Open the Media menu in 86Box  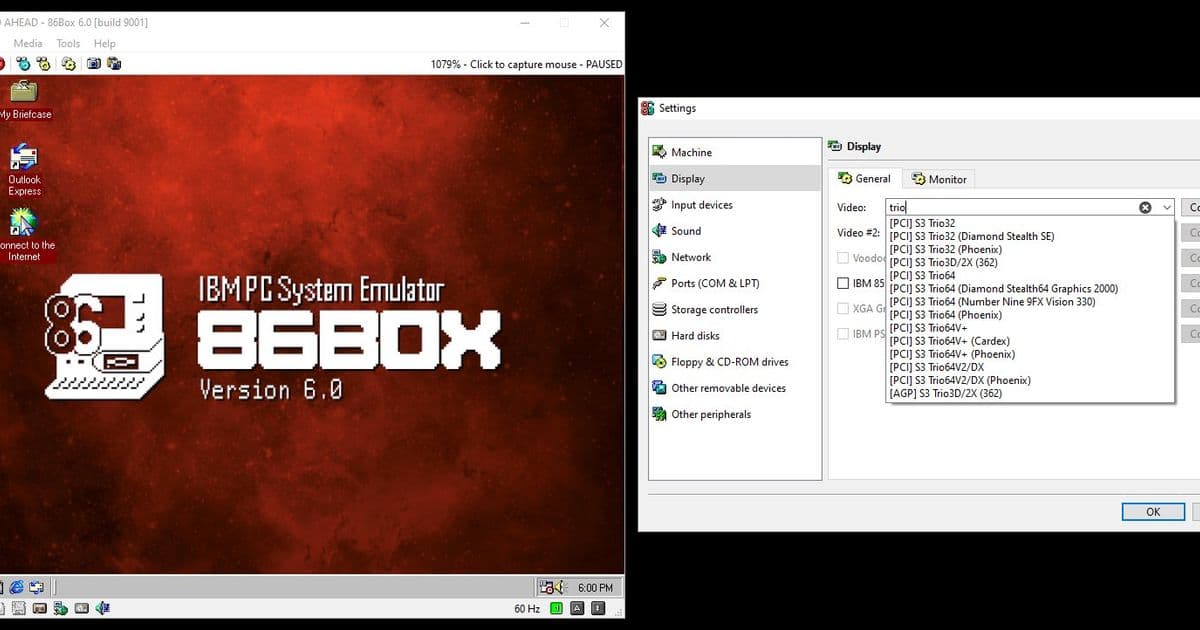28,43
